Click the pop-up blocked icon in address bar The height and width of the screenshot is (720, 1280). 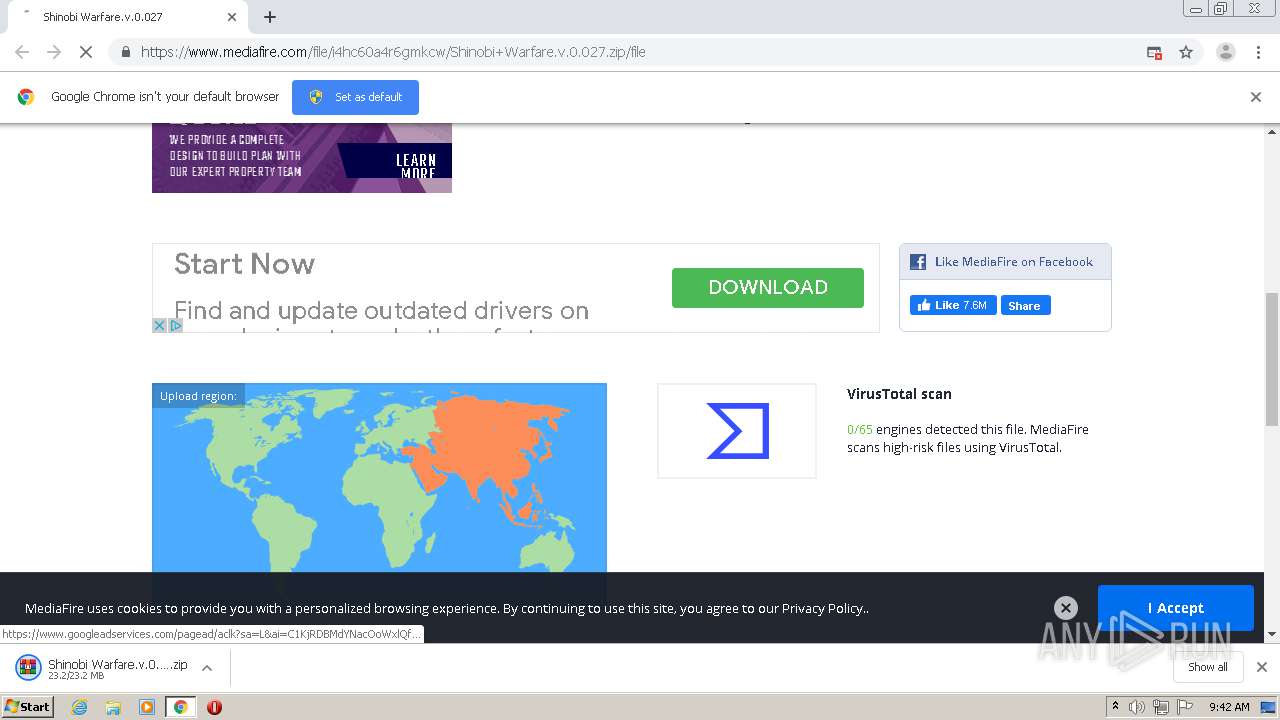(1154, 52)
